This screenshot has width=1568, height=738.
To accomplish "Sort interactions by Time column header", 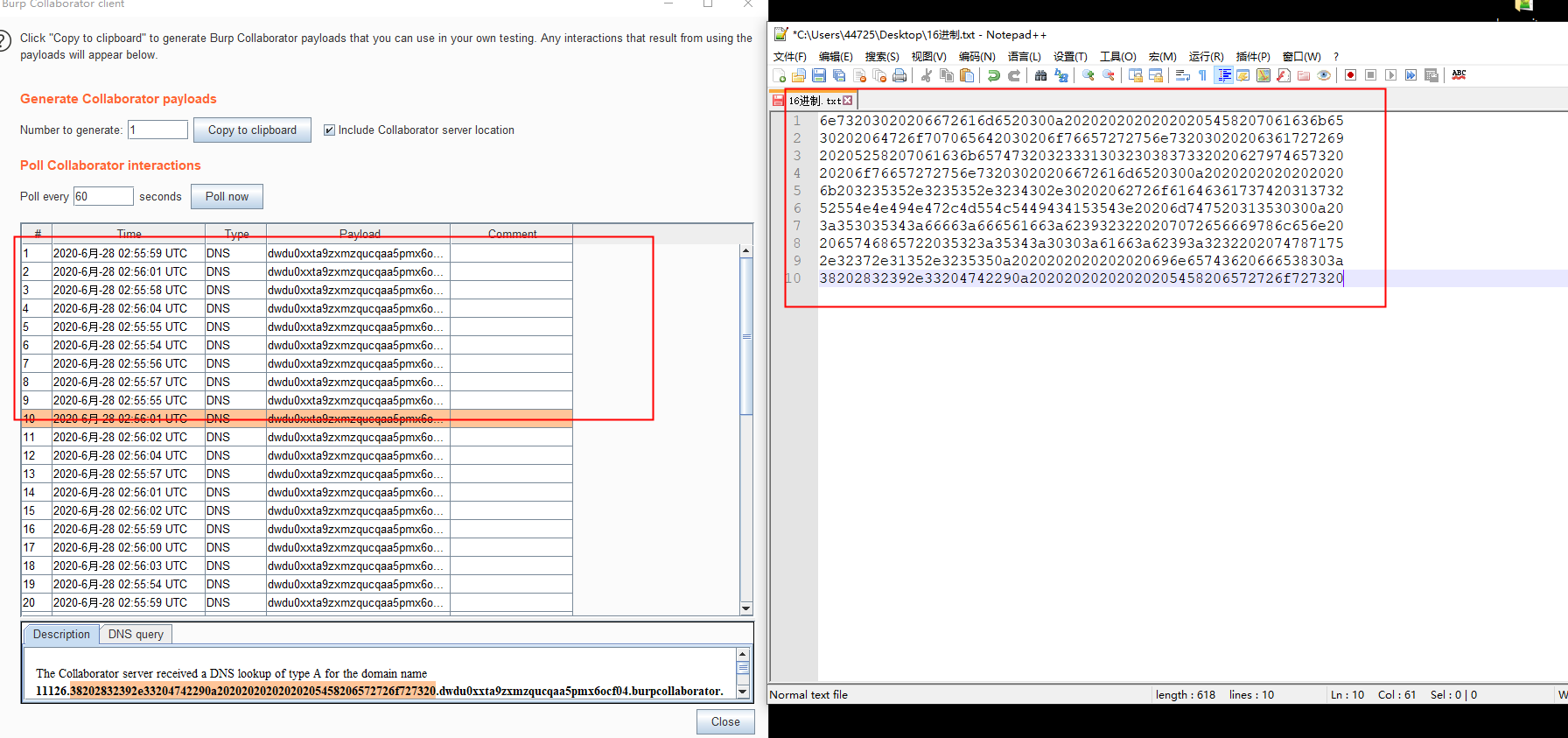I will [129, 234].
